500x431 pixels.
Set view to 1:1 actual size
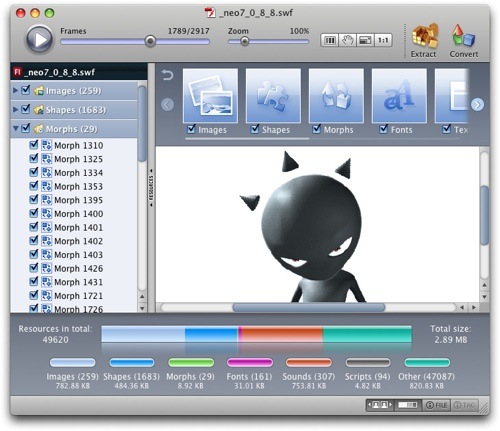coord(383,40)
